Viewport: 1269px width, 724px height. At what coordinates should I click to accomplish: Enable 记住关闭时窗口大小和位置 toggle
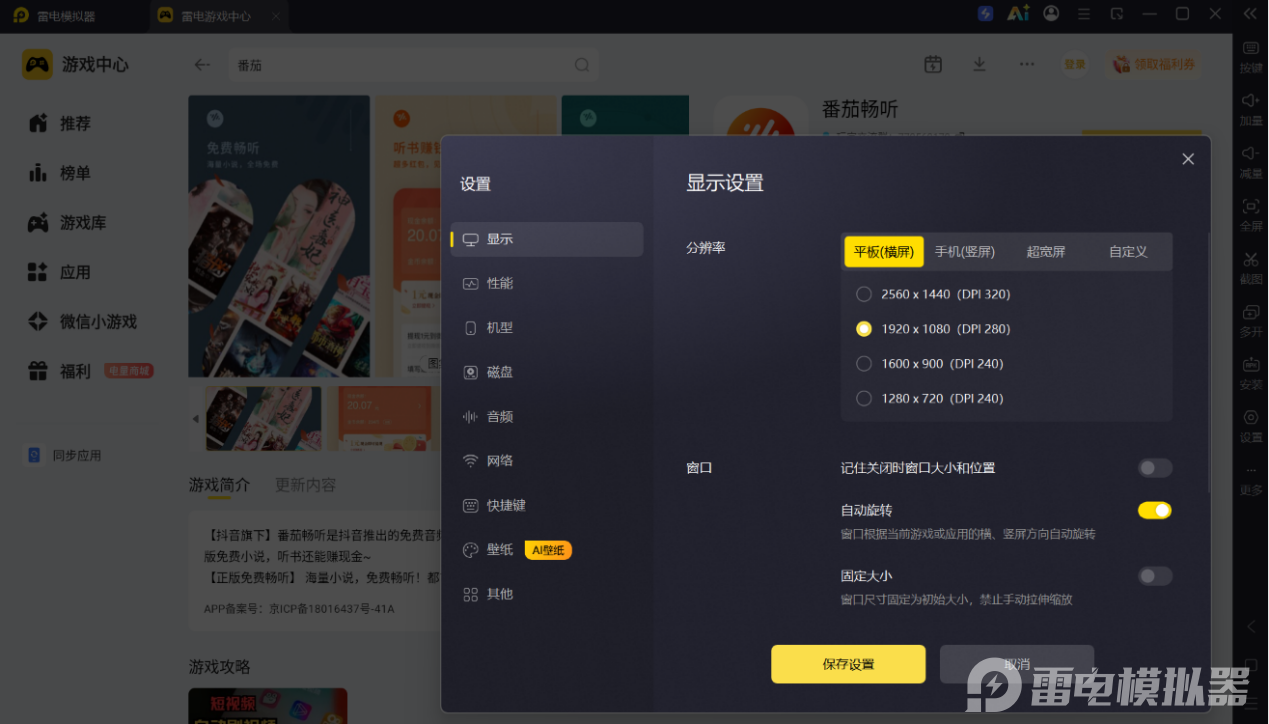pyautogui.click(x=1155, y=468)
